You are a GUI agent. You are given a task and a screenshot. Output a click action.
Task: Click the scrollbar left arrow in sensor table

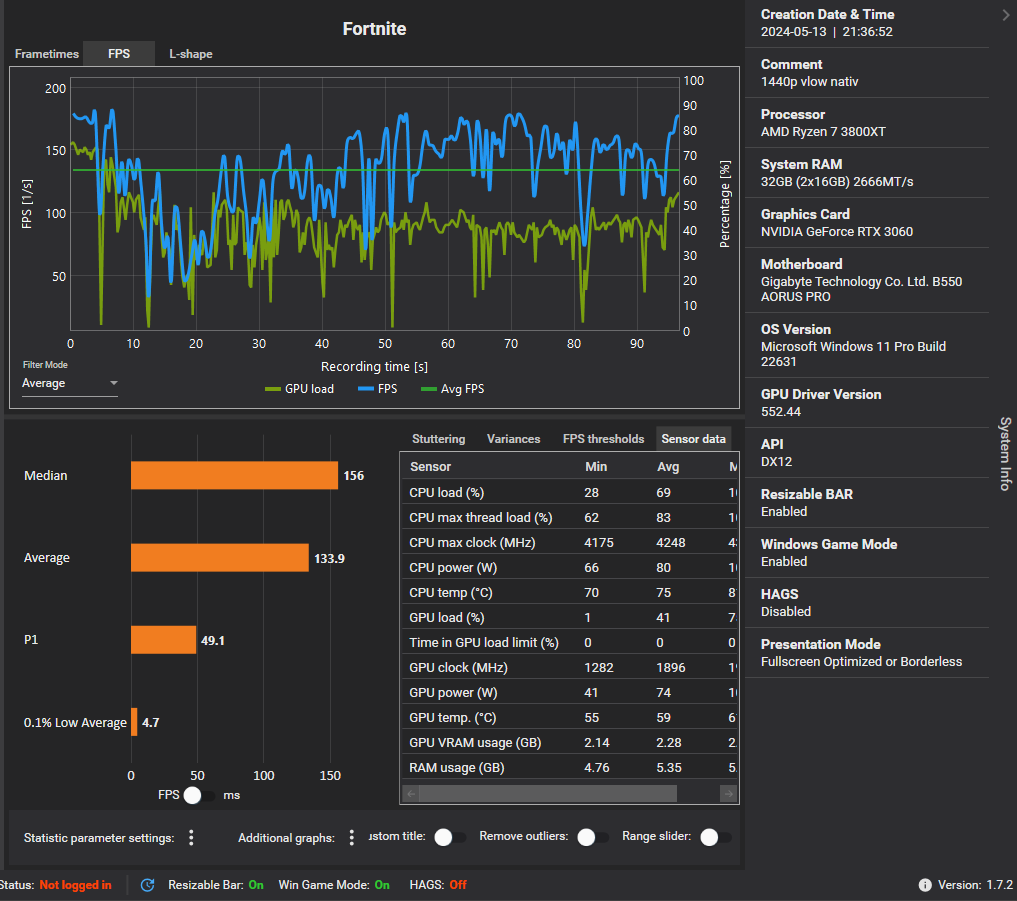tap(411, 793)
